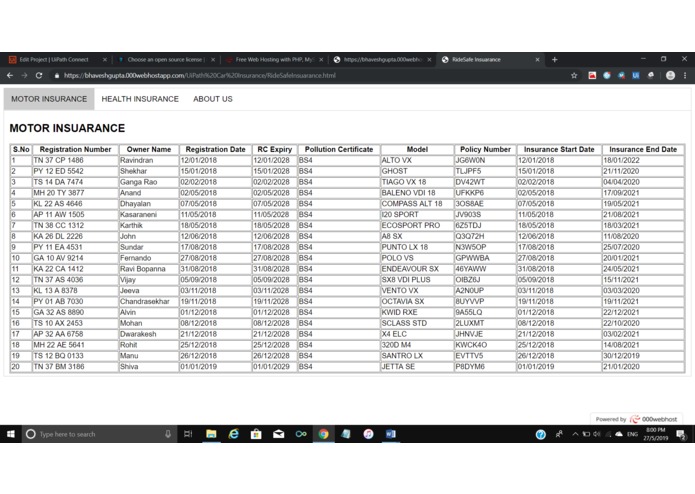
Task: Go back using browser back arrow
Action: pyautogui.click(x=10, y=76)
